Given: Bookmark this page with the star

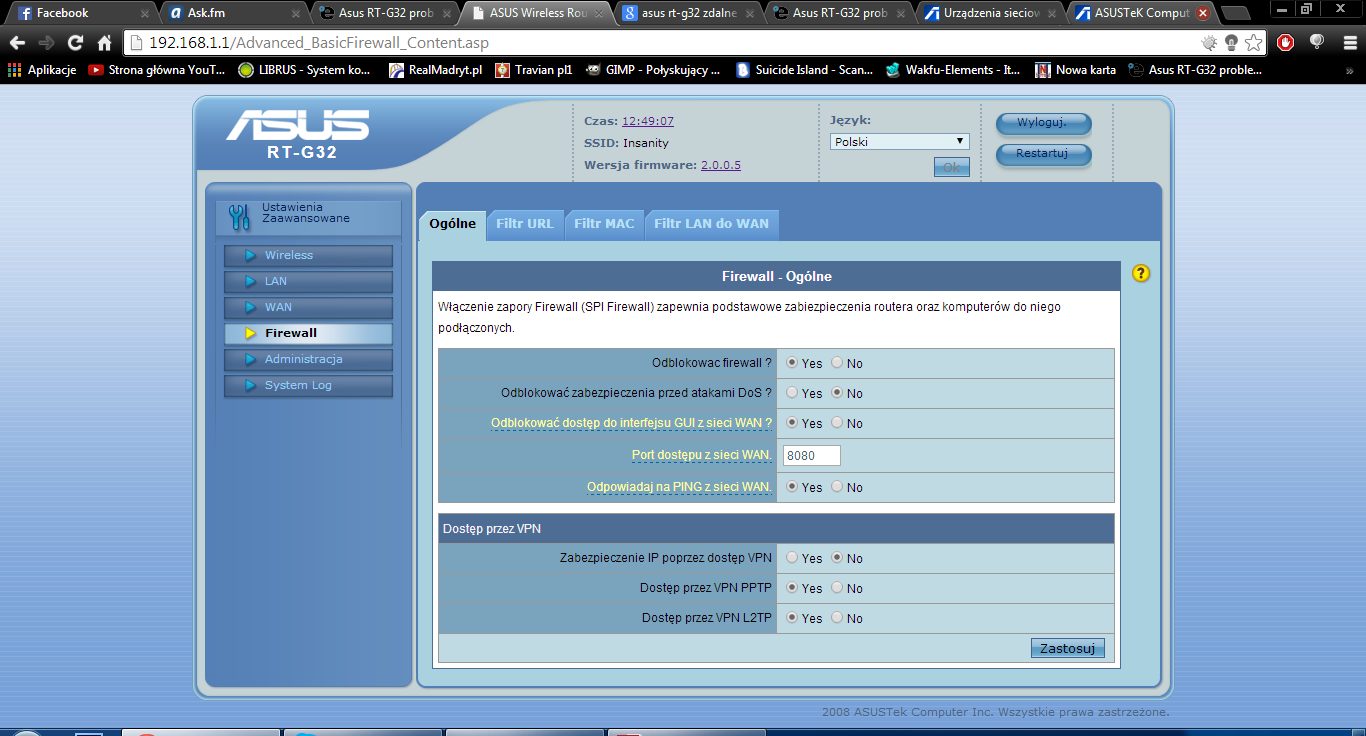Looking at the screenshot, I should pyautogui.click(x=1253, y=43).
